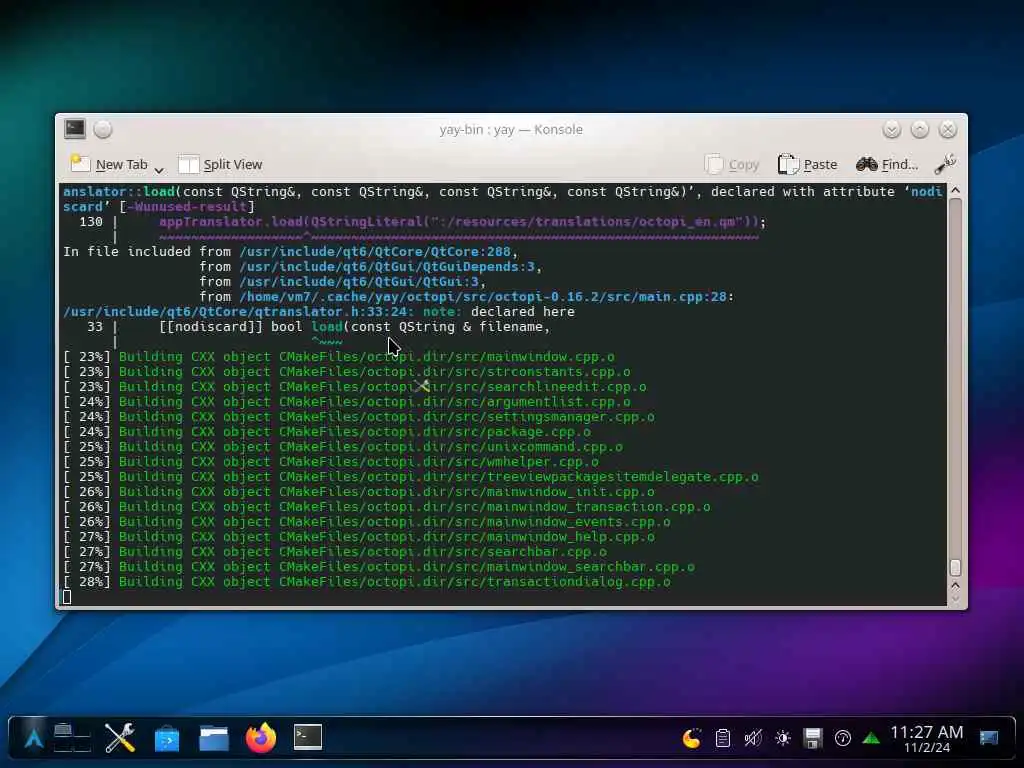Screen dimensions: 1024x768
Task: Click the build line for wmhelper.cpp.o
Action: [x=330, y=462]
